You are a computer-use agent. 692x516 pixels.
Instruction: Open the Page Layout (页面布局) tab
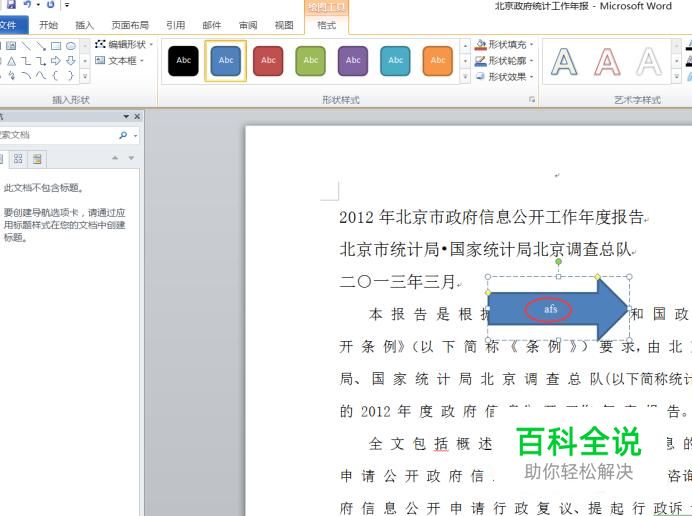(130, 25)
